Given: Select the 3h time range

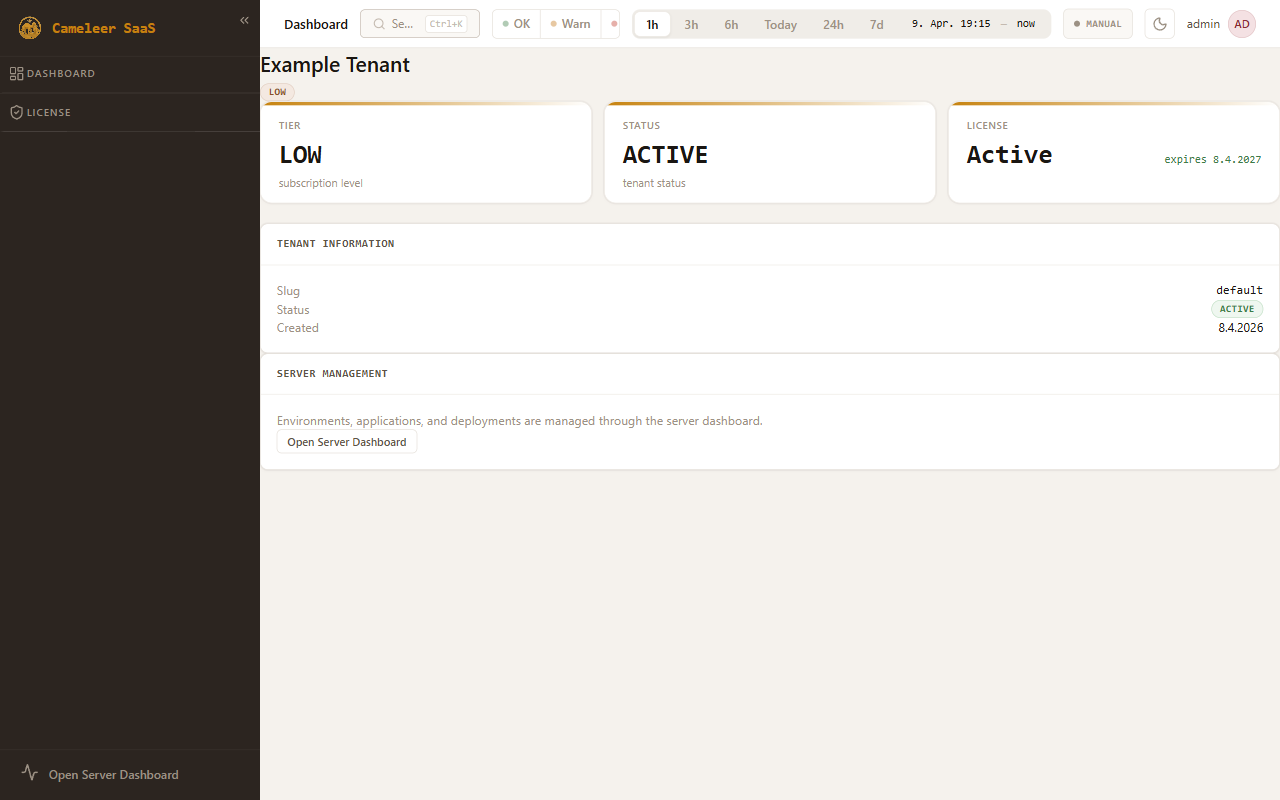Looking at the screenshot, I should [x=691, y=25].
